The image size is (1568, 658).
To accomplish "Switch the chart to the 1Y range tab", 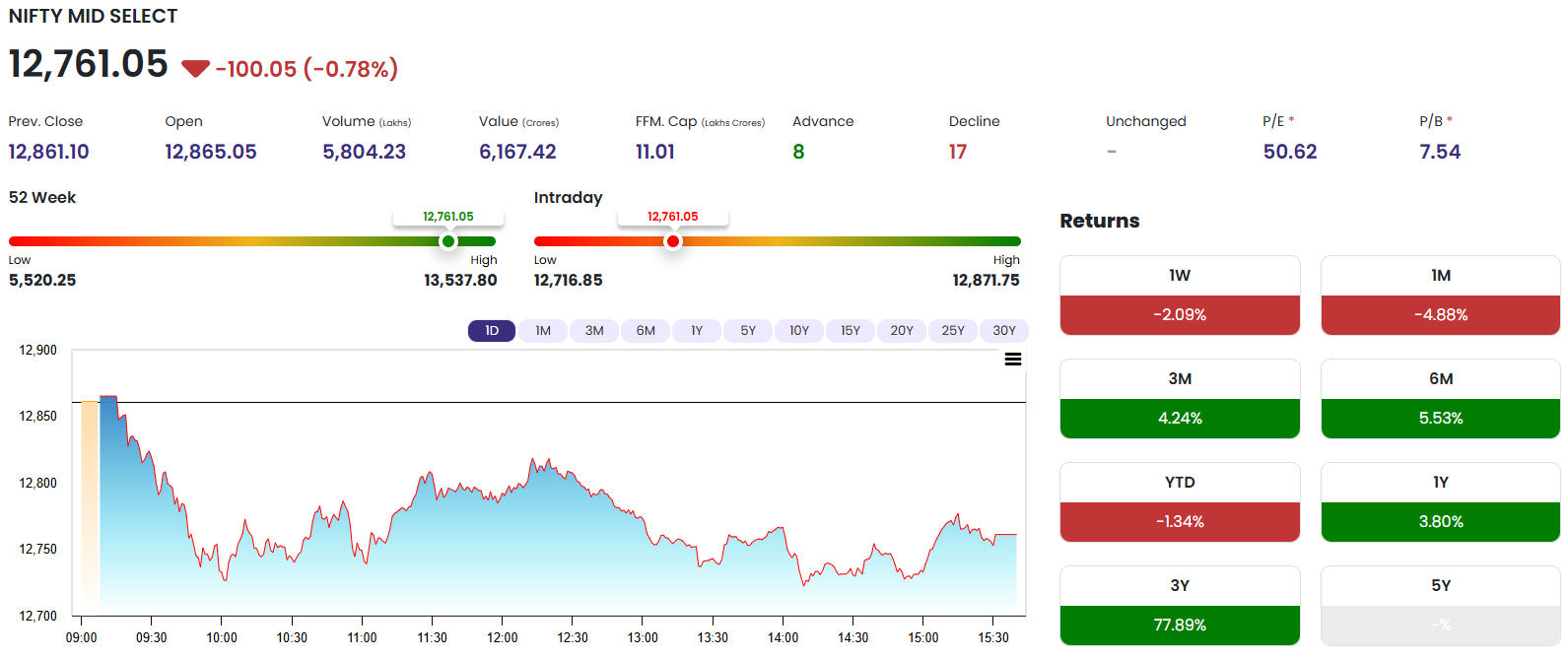I will (697, 331).
